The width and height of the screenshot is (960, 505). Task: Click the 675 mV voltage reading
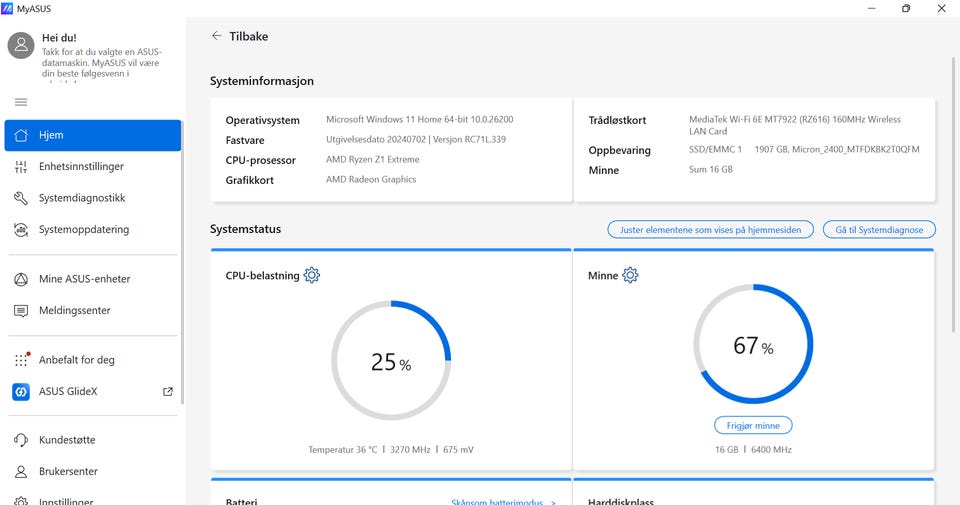[x=459, y=450]
